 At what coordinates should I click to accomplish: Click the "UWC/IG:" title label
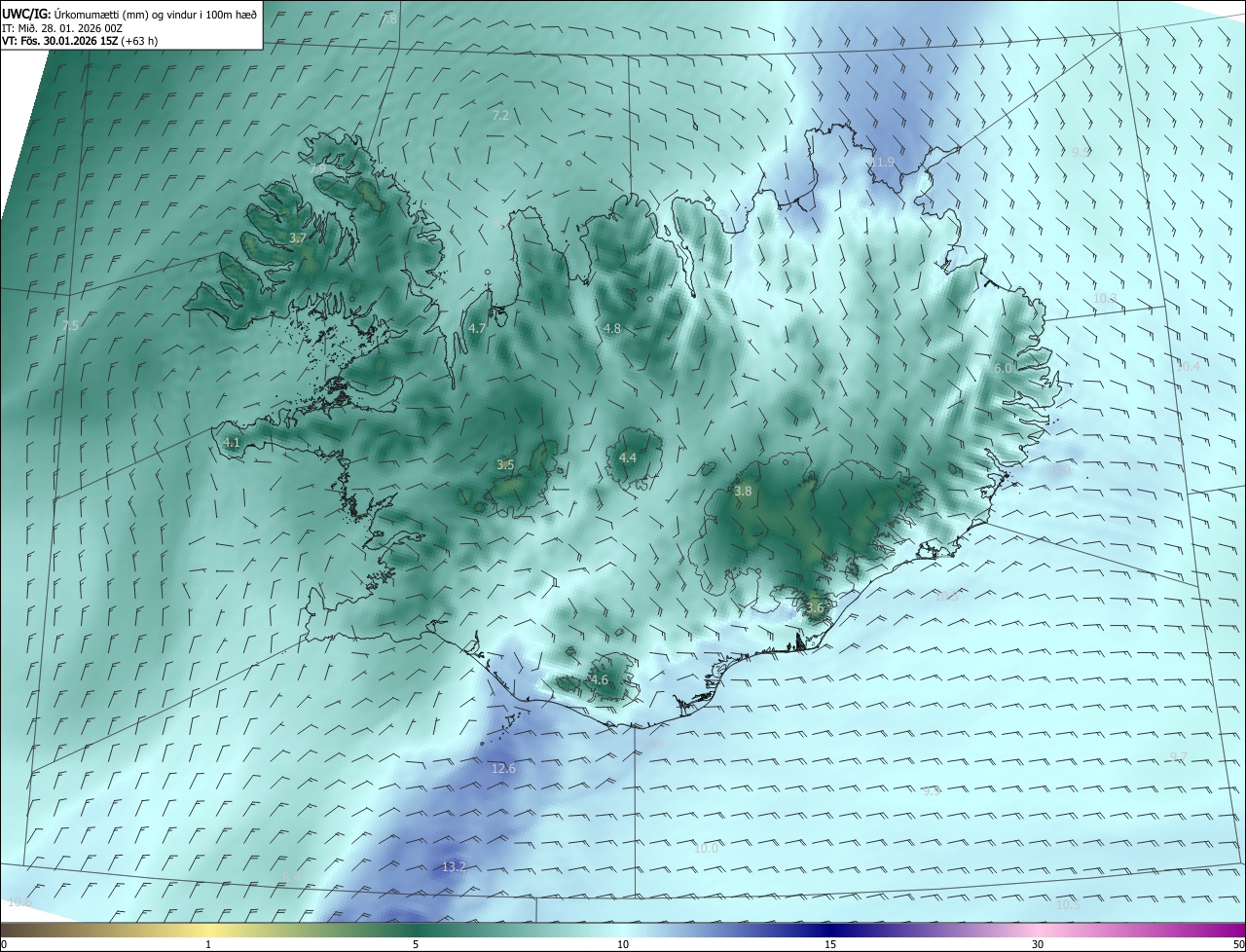pos(25,14)
